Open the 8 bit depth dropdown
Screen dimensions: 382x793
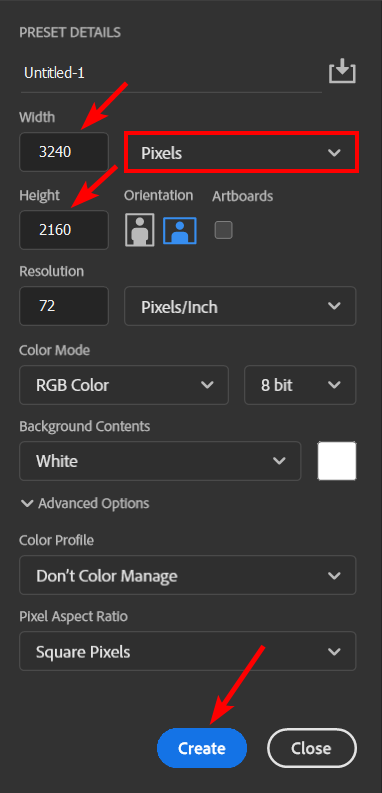pos(300,385)
